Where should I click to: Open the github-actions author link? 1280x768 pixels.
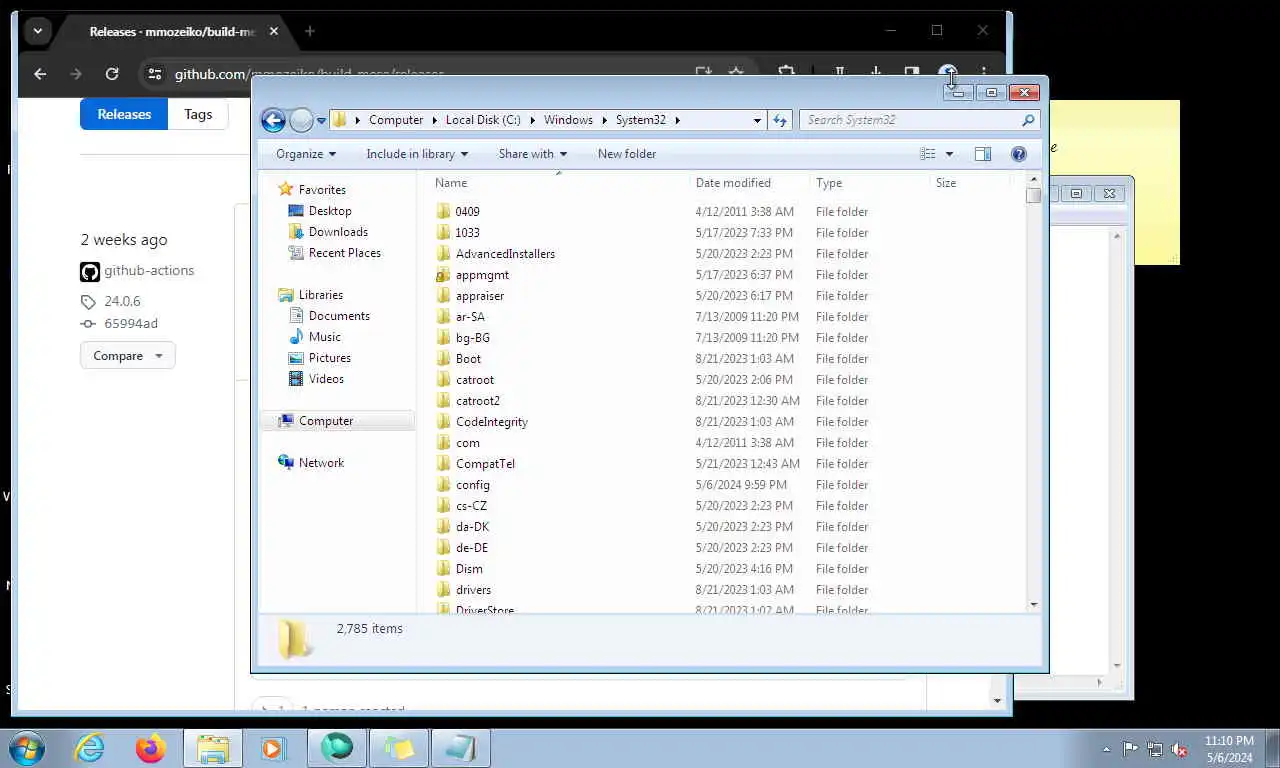[x=149, y=271]
